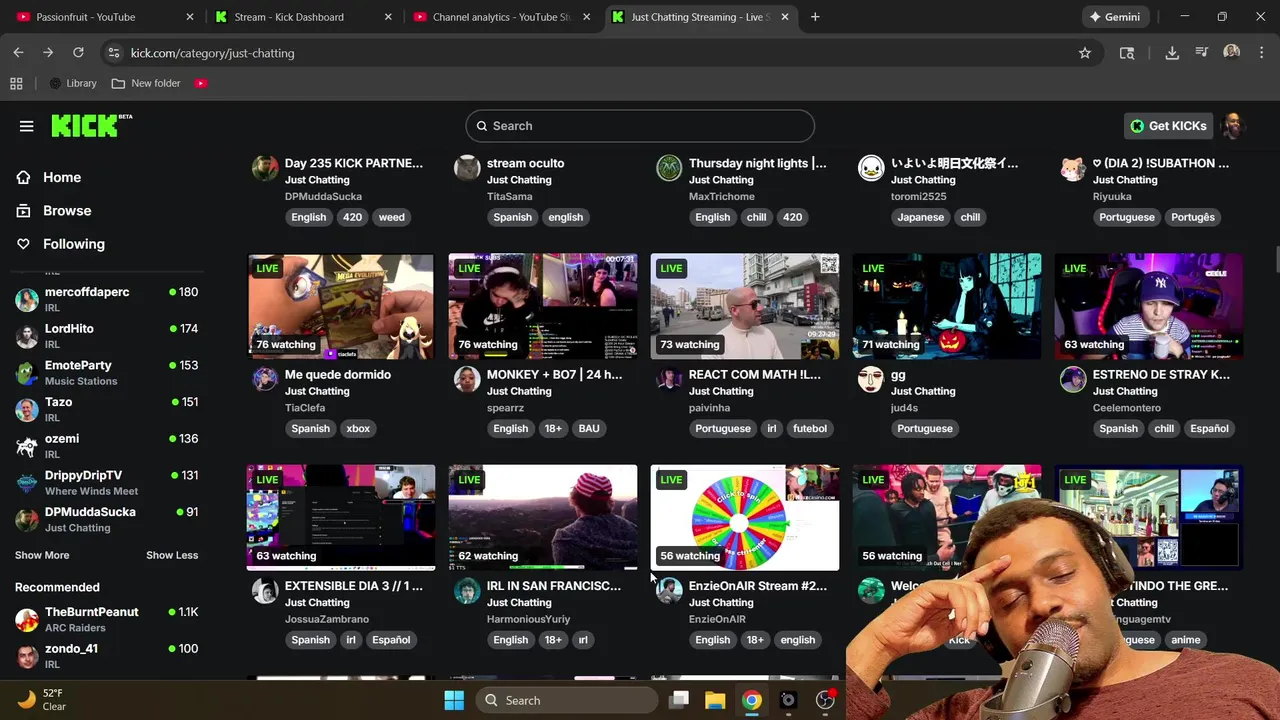Open the Kick hamburger menu
Image resolution: width=1280 pixels, height=720 pixels.
(27, 126)
